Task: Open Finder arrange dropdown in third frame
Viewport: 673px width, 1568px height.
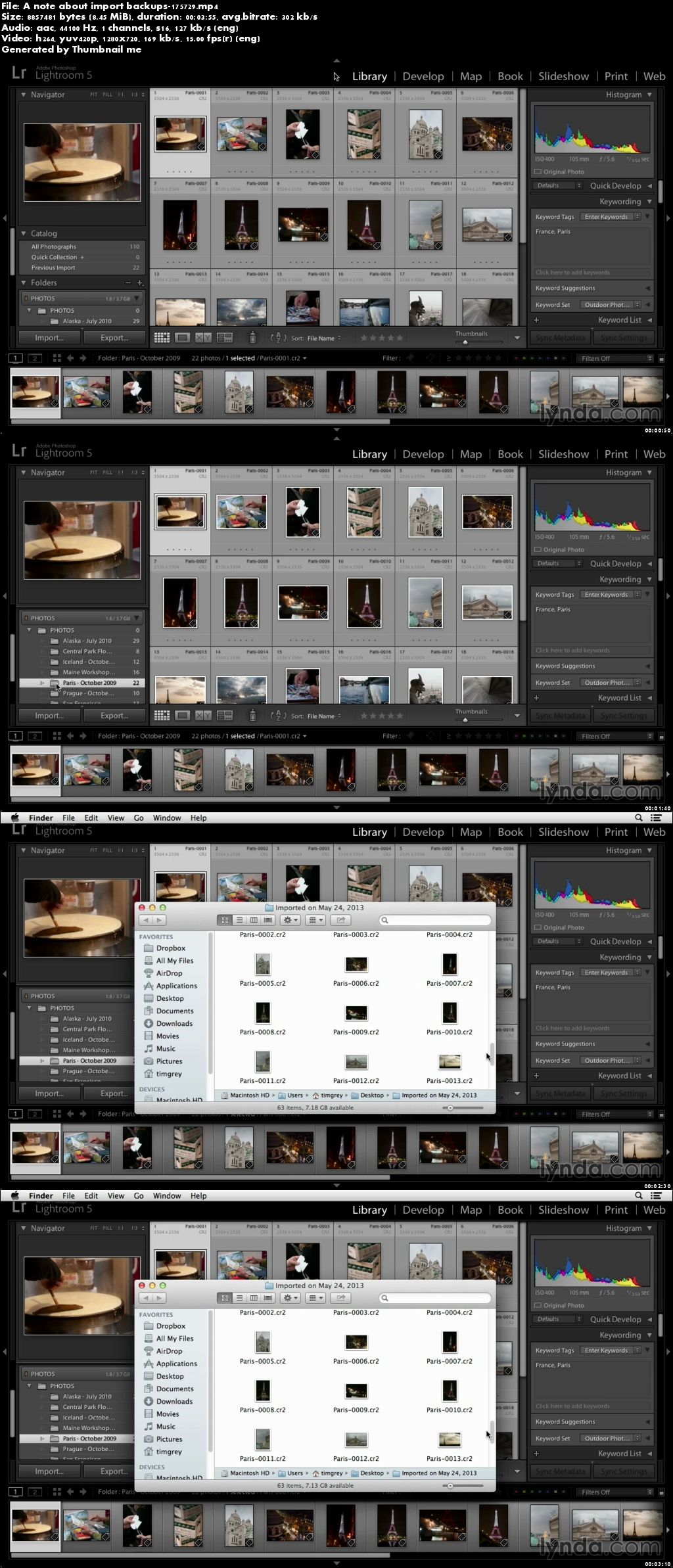Action: [x=315, y=920]
